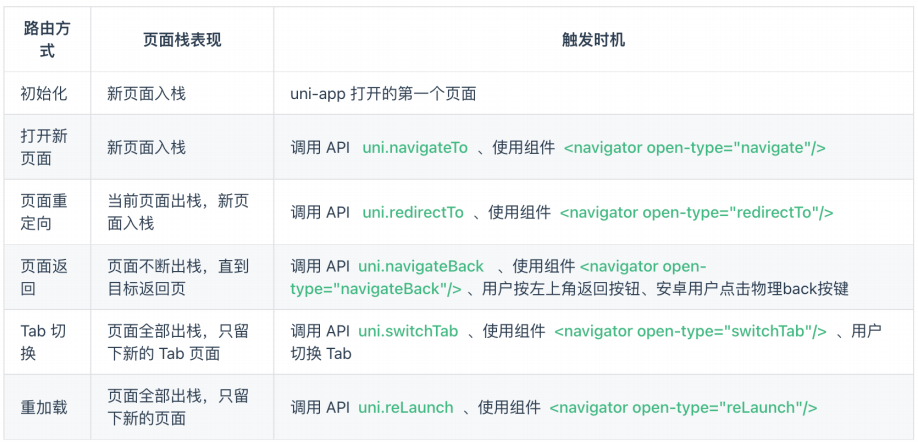Open the navigator open-type="switchTab" component link

coord(690,331)
